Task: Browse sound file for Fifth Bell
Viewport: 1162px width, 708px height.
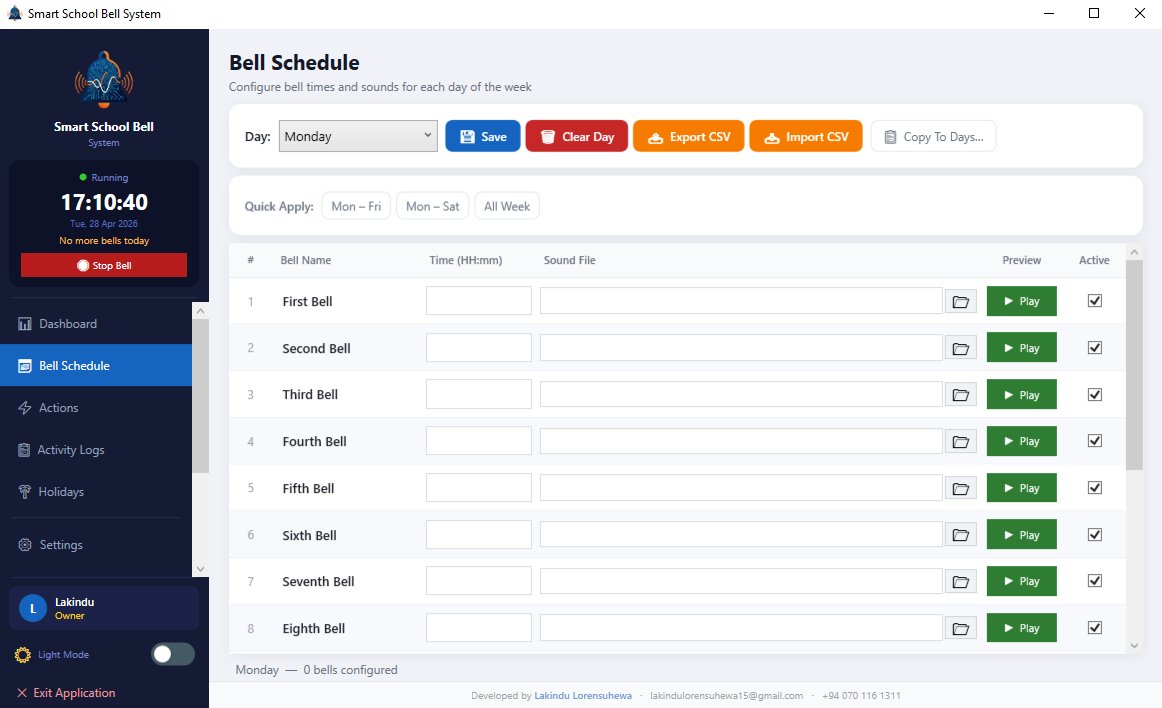Action: (960, 489)
